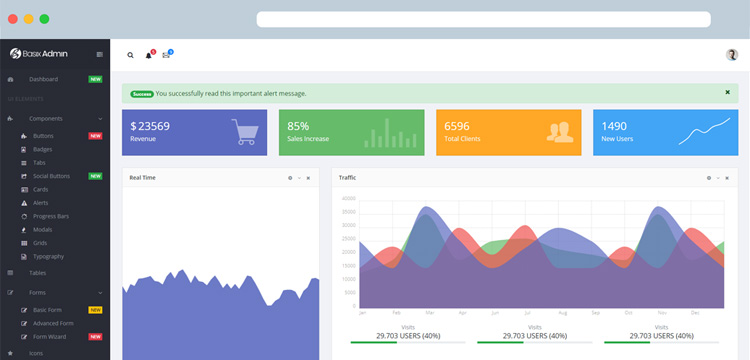Click the Tables menu icon

coord(11,273)
